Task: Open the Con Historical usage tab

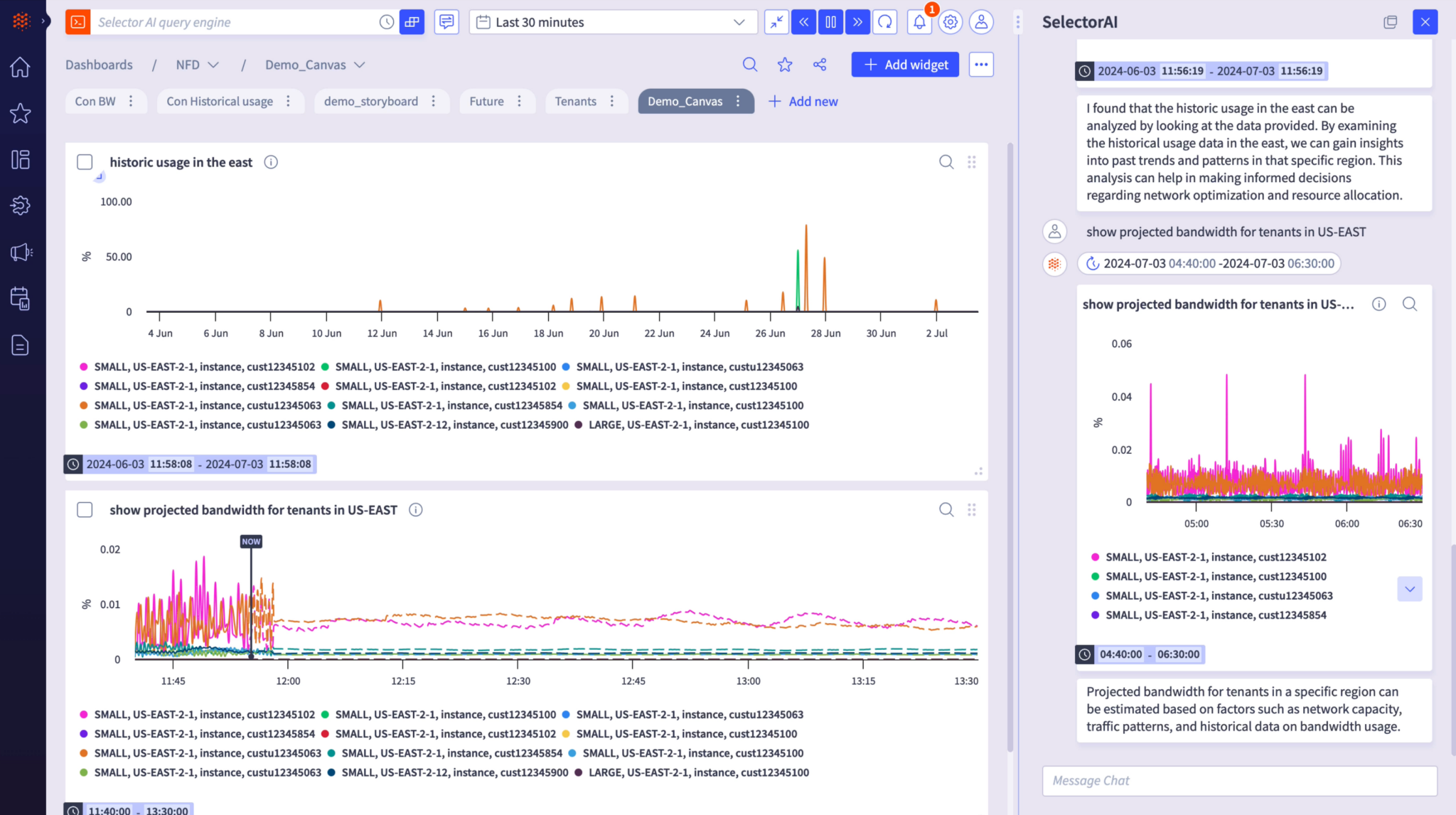Action: (220, 102)
